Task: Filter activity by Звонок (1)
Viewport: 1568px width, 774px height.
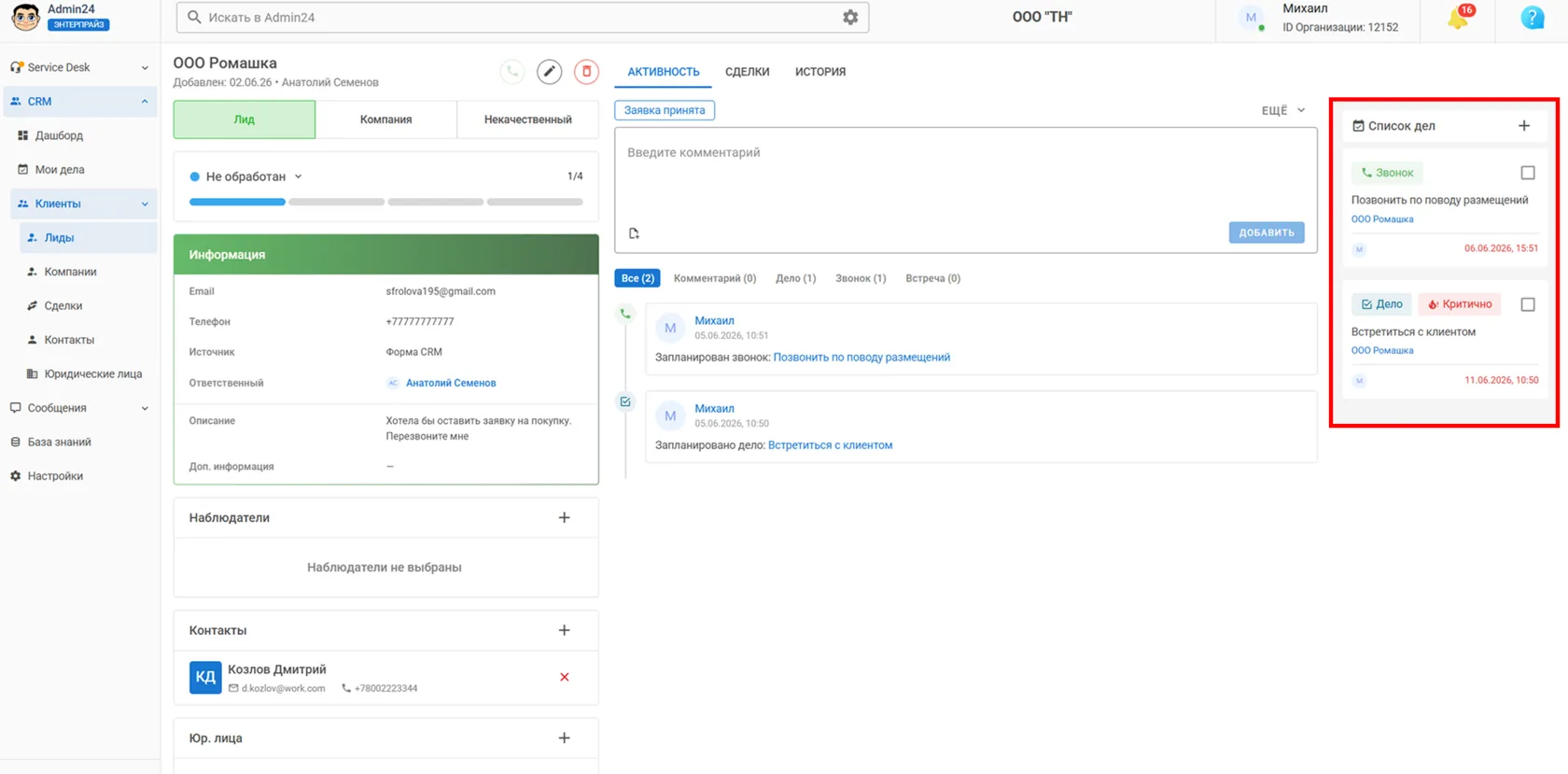Action: click(861, 278)
